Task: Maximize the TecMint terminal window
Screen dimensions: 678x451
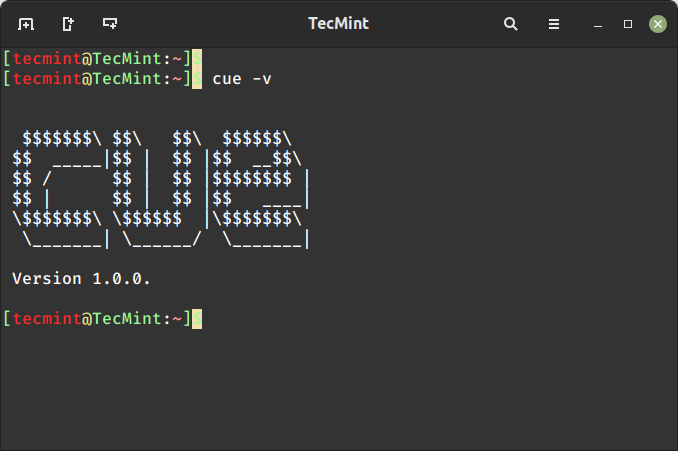Action: pos(628,24)
